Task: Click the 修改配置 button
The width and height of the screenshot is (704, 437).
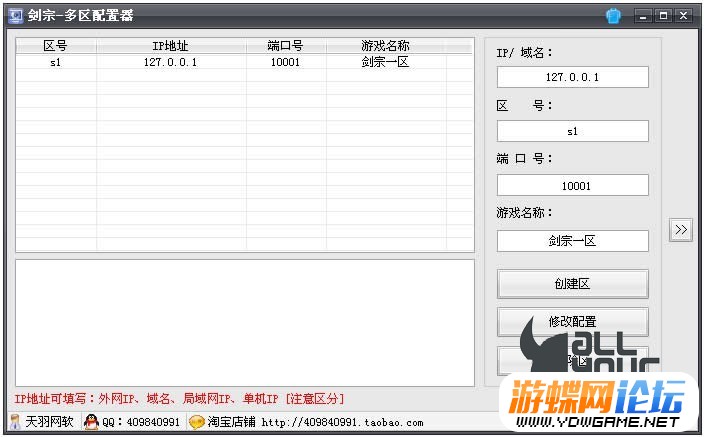Action: click(x=572, y=322)
